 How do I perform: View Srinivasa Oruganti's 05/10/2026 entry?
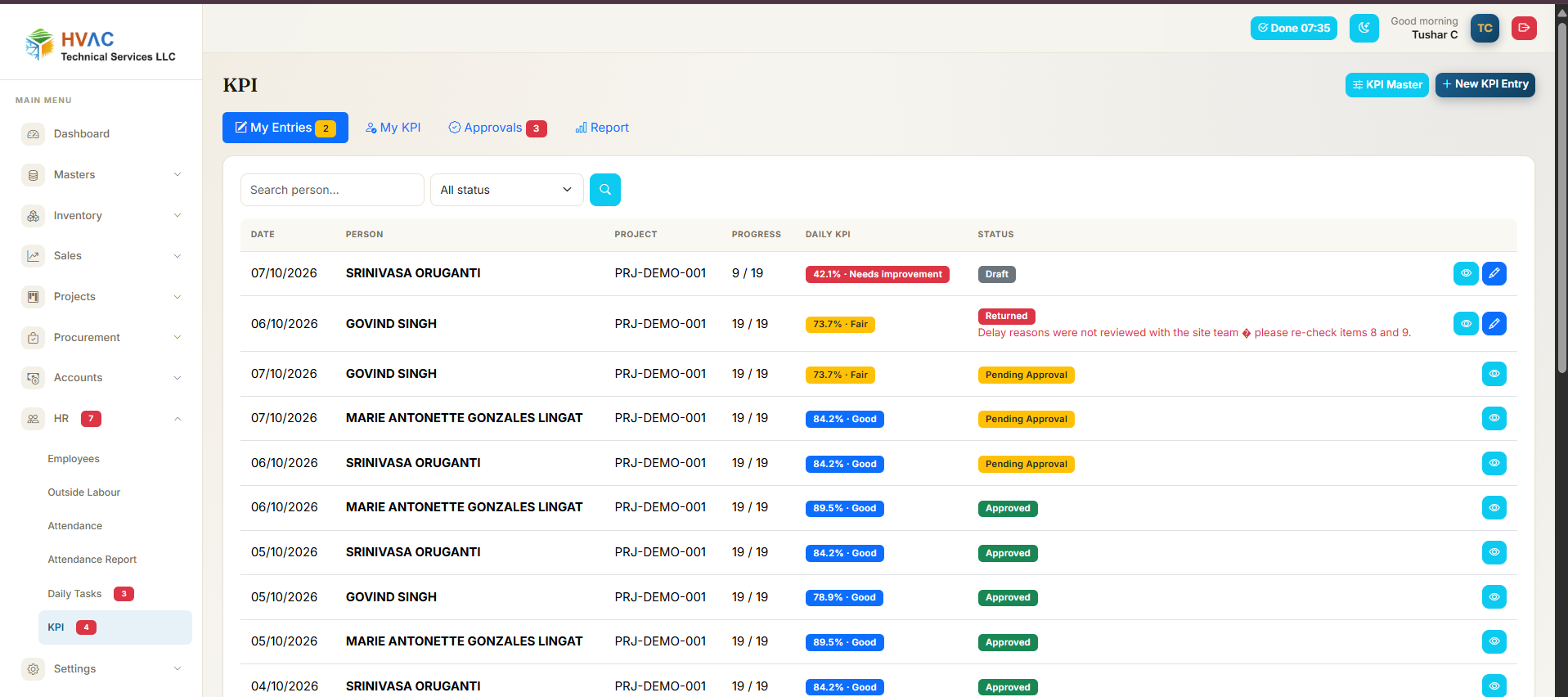pos(1494,552)
